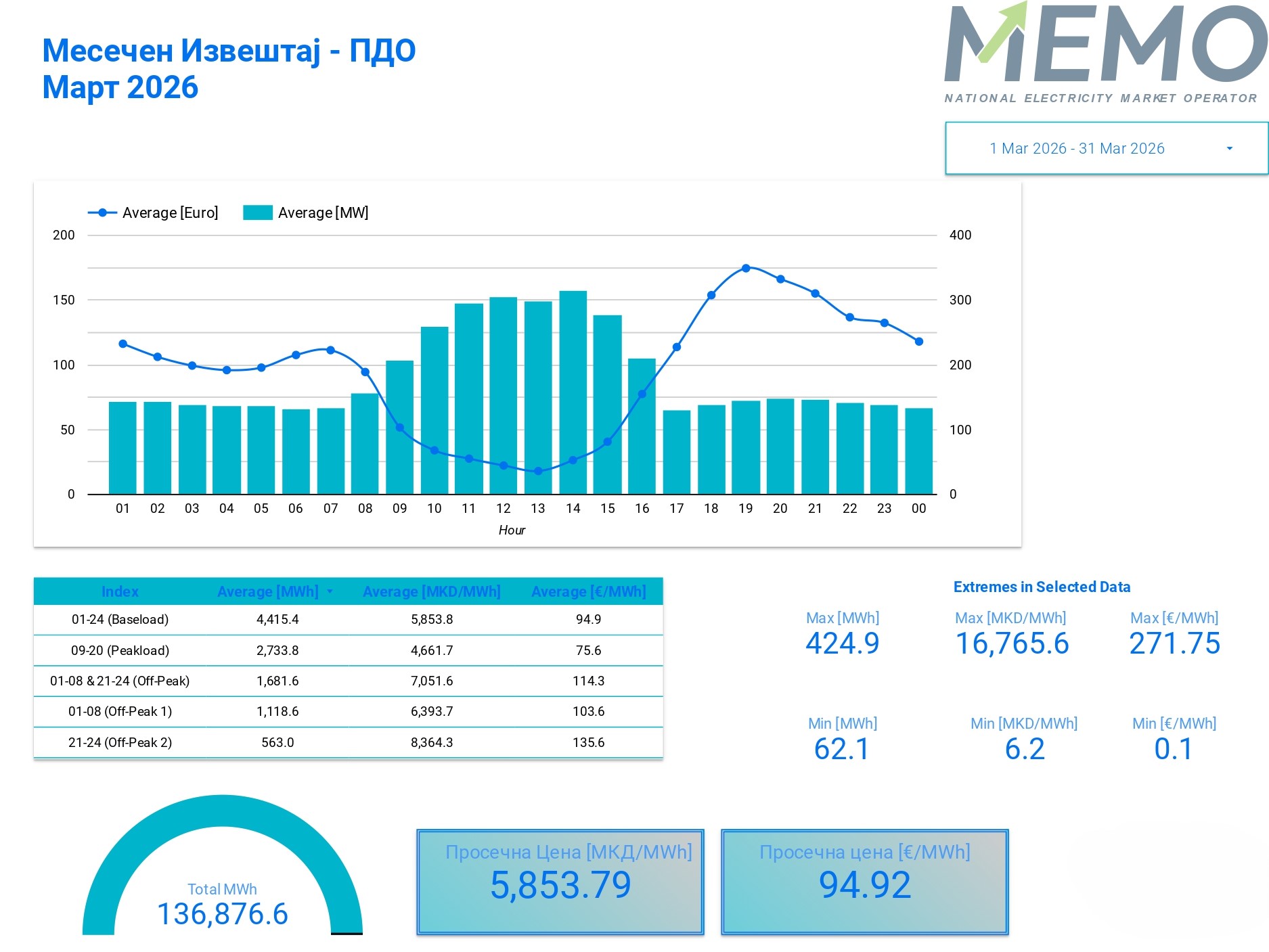
Task: Click the Average [€/MWh] column header
Action: [x=588, y=591]
